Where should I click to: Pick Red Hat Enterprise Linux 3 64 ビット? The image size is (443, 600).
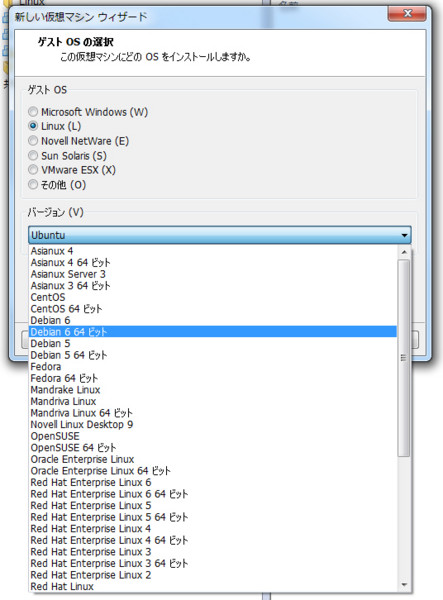coord(213,563)
